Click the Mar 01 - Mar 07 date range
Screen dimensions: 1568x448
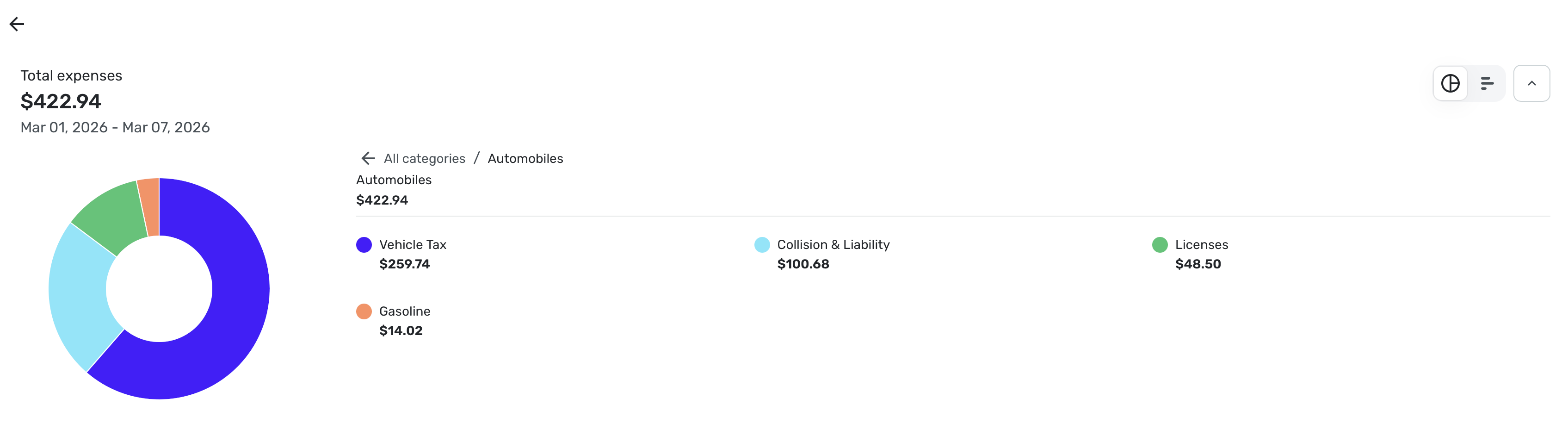(115, 128)
